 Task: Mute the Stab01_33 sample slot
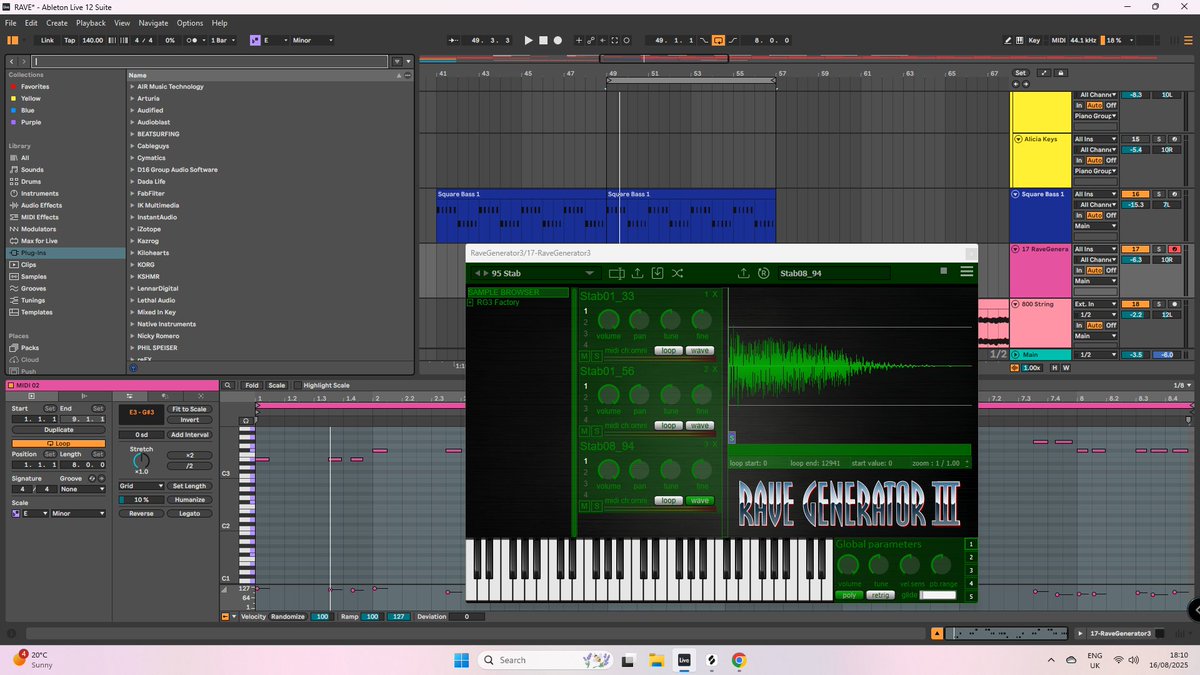(584, 356)
